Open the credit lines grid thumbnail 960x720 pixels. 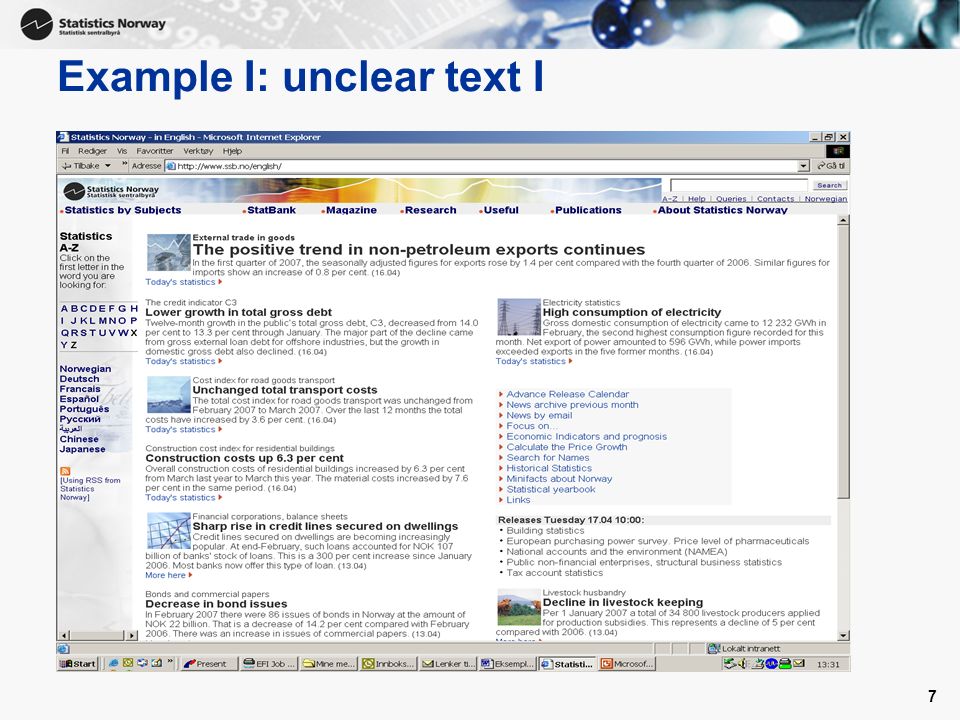(x=168, y=531)
